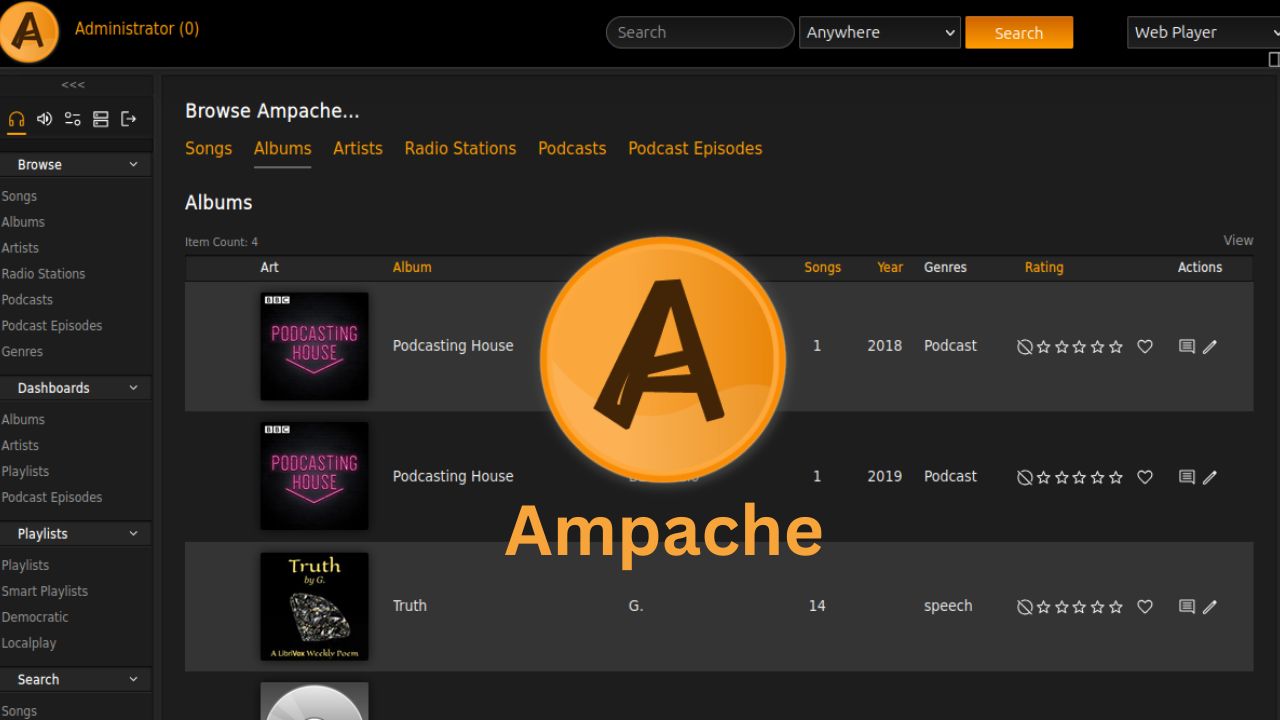Open the speaker Localplay sidebar tab
Screen dimensions: 1280x720
[44, 119]
